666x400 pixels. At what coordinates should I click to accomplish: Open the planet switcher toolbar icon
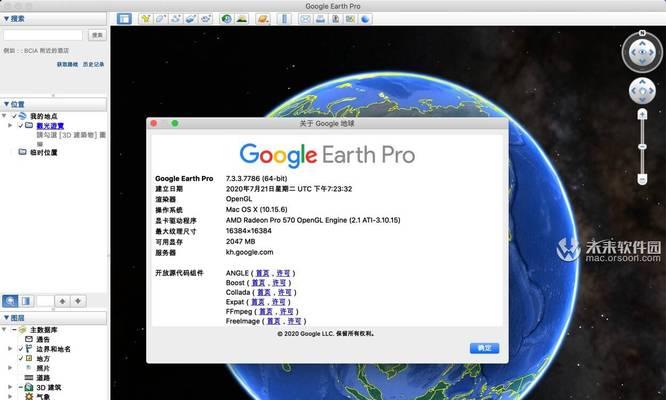(x=263, y=19)
